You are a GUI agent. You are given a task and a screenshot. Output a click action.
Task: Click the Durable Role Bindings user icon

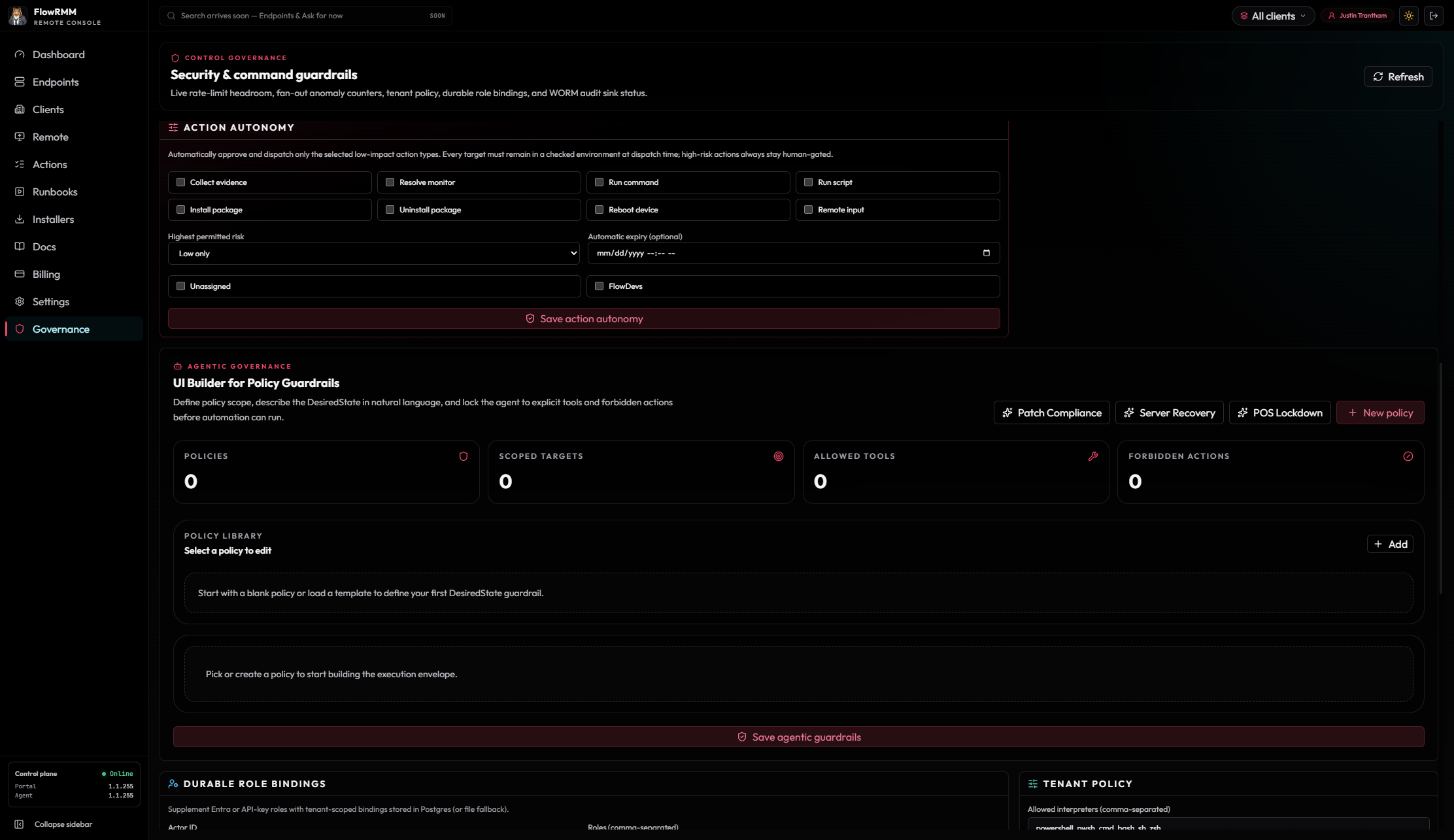(x=173, y=784)
